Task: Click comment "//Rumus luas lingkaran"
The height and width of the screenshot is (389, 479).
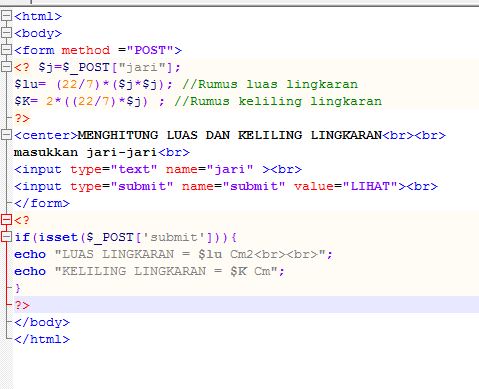Action: [270, 84]
